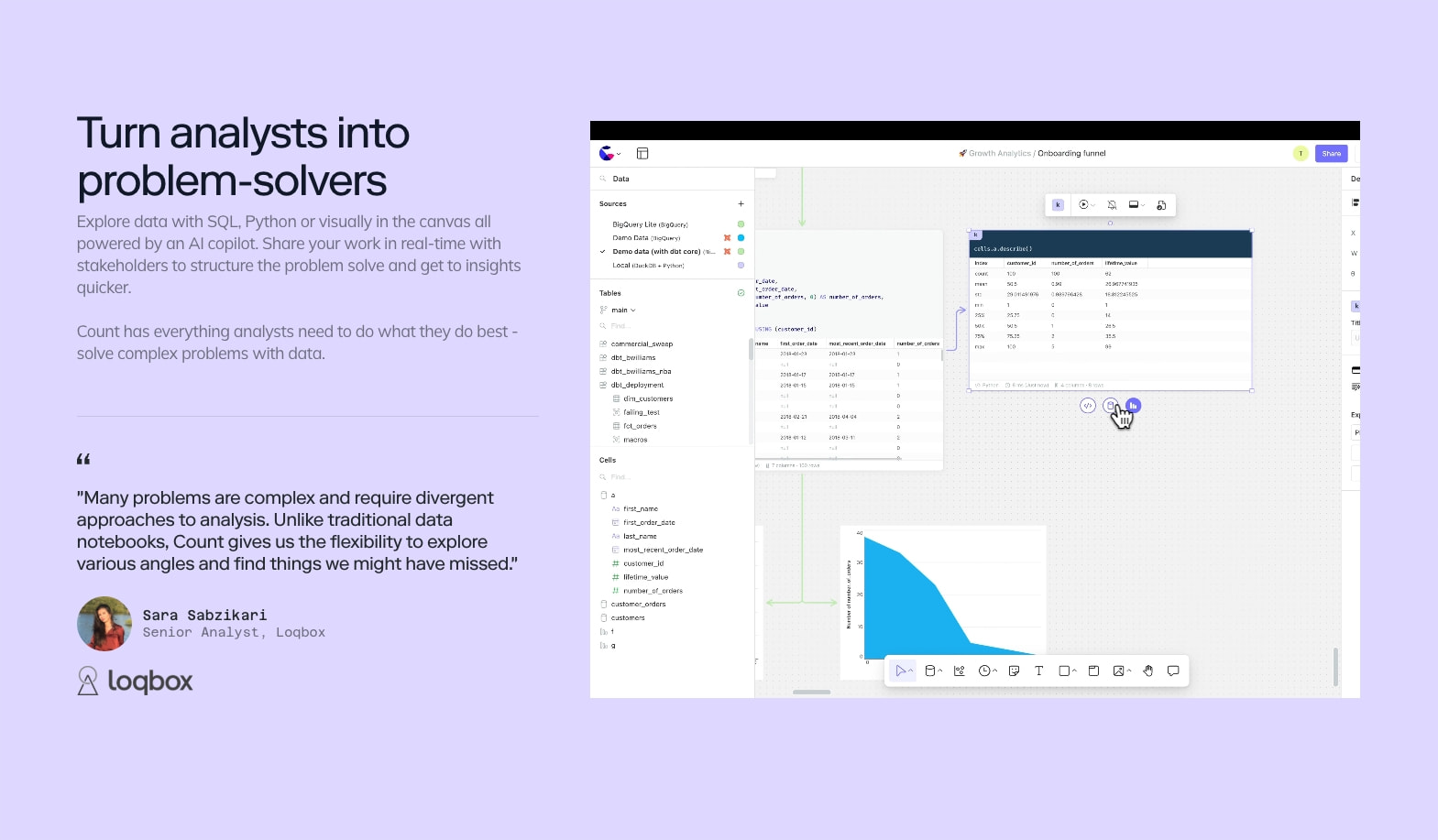The image size is (1438, 840).
Task: Collapse cell a in Cells list
Action: [608, 496]
